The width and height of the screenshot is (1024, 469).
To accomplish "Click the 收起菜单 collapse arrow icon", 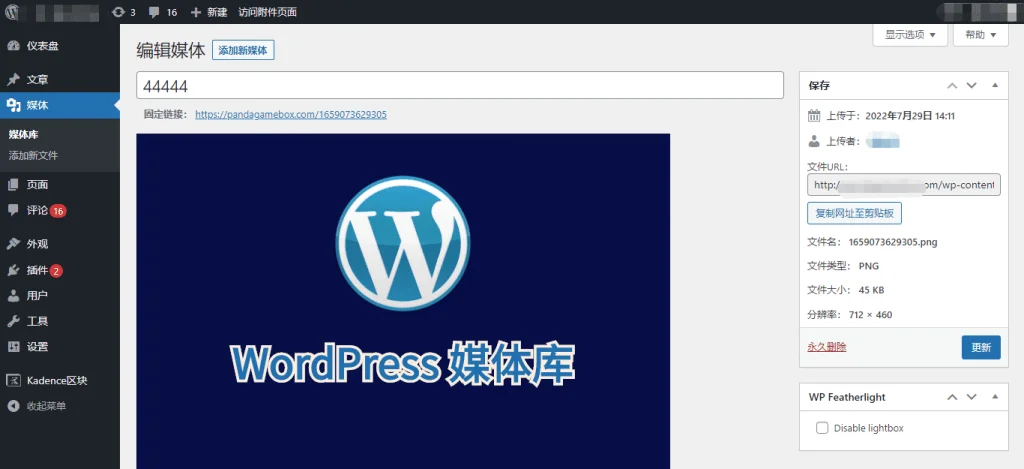I will coord(13,406).
